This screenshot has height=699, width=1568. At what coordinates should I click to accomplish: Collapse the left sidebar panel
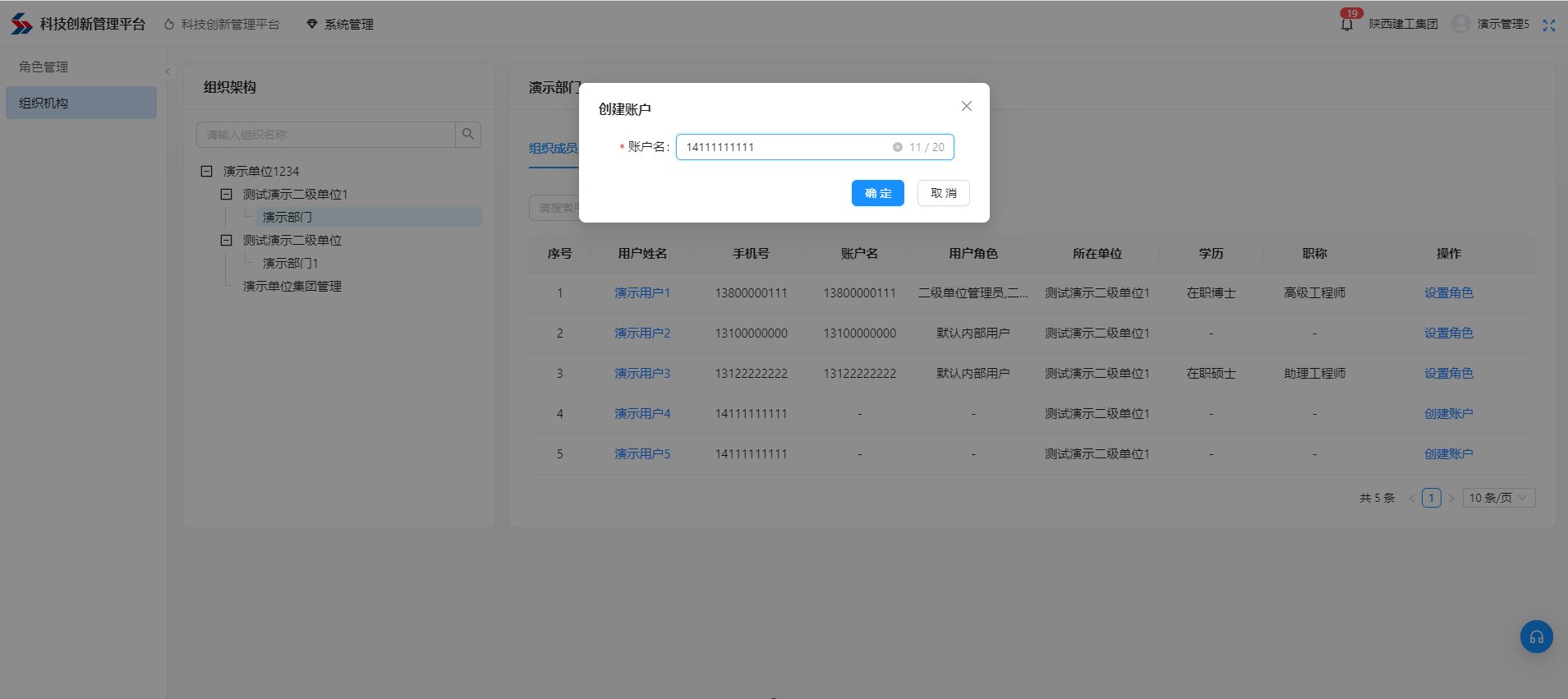click(168, 71)
